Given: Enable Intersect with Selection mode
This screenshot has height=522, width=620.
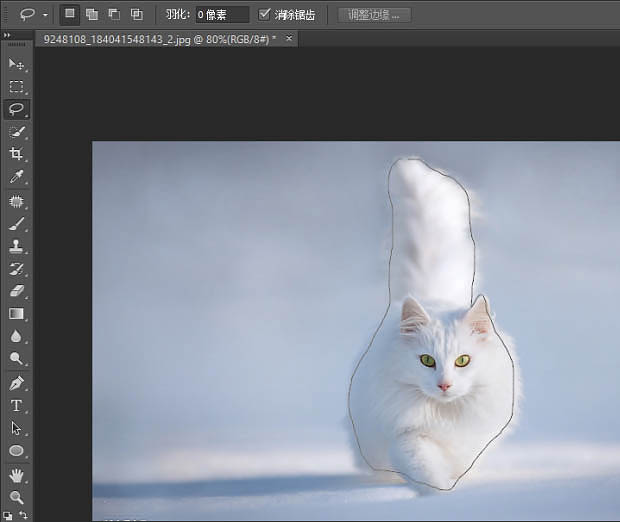Looking at the screenshot, I should coord(136,15).
